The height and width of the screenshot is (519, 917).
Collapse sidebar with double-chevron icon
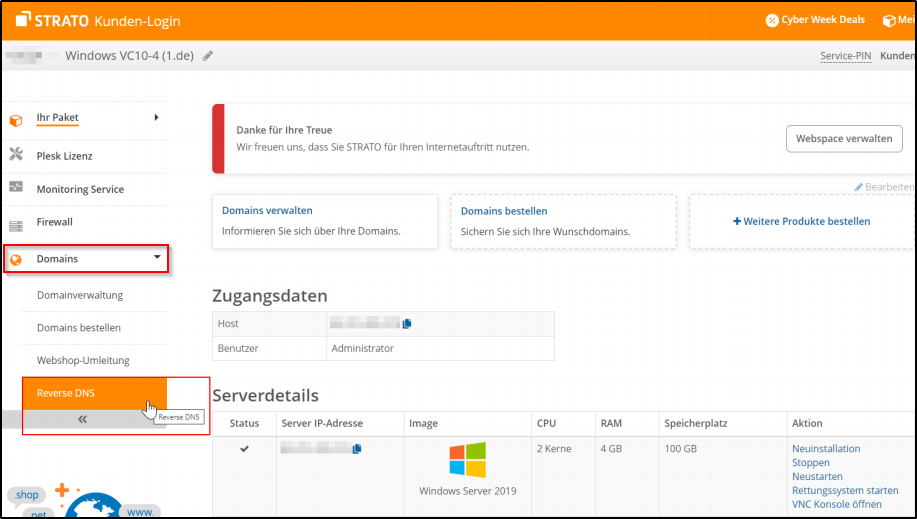82,419
